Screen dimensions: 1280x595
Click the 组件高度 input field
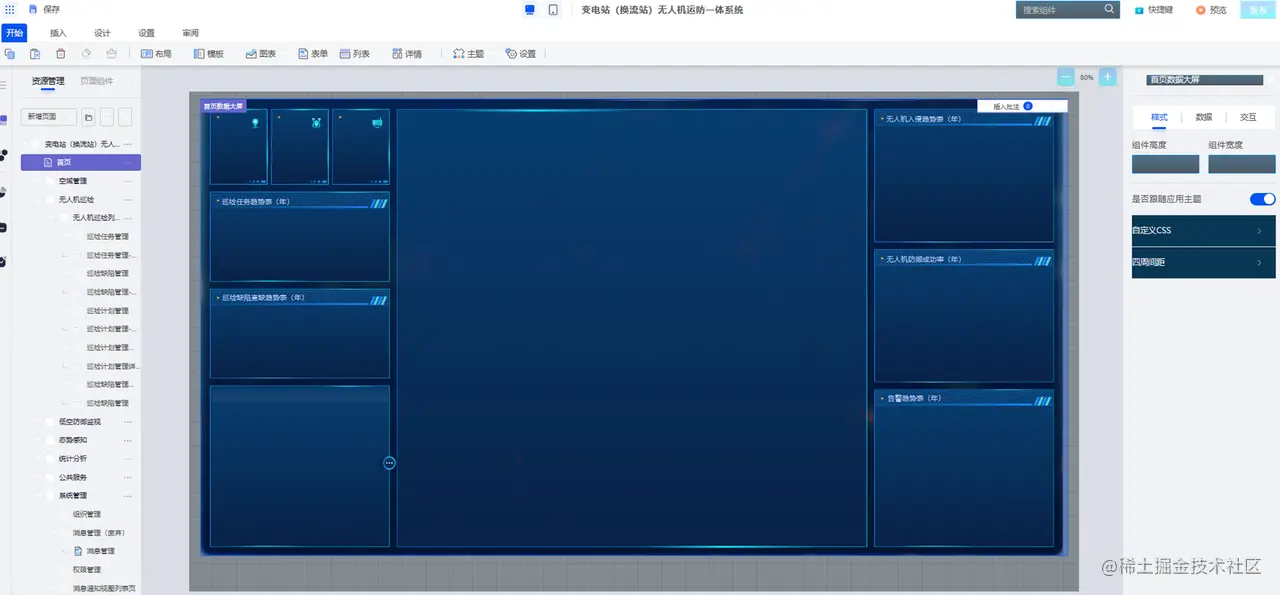(x=1165, y=164)
